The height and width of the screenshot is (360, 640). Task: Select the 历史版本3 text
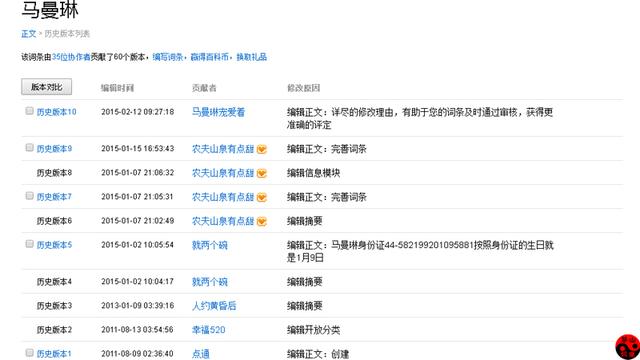pos(54,306)
